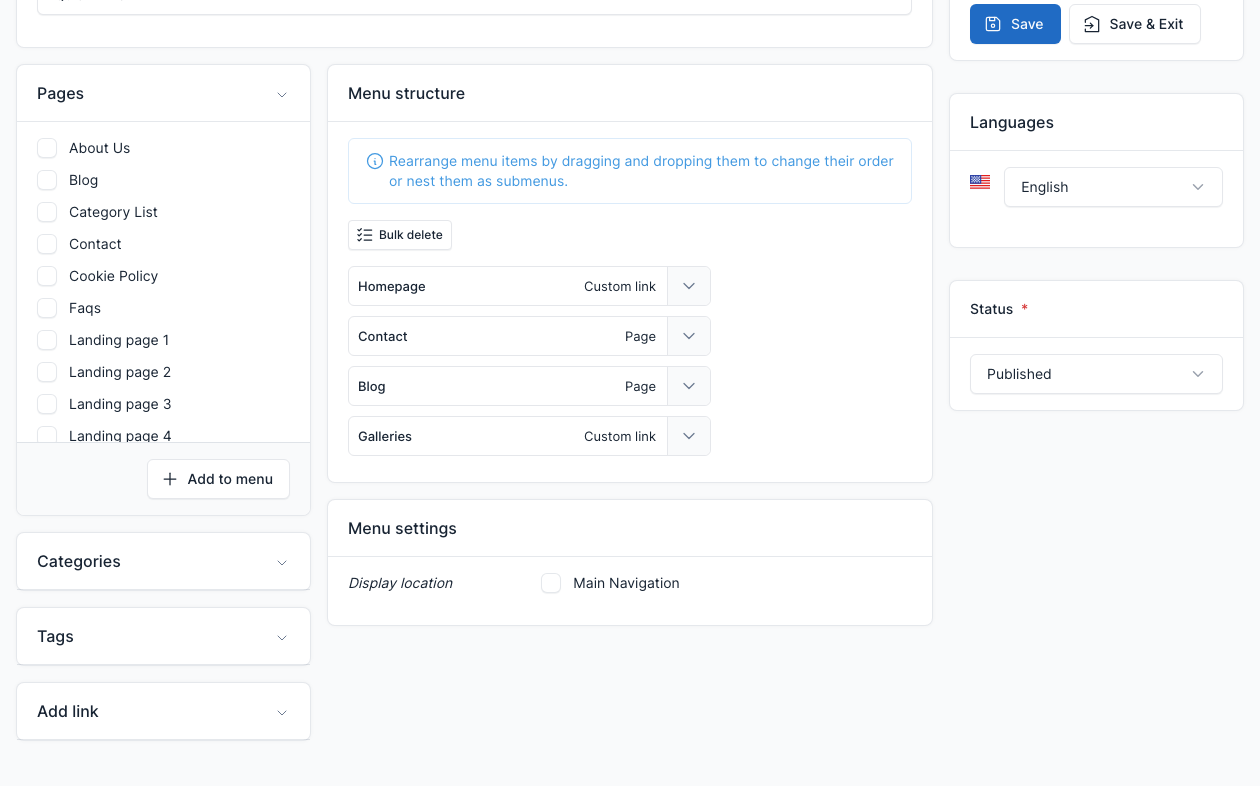Viewport: 1260px width, 786px height.
Task: Open the English language dropdown
Action: 1113,187
